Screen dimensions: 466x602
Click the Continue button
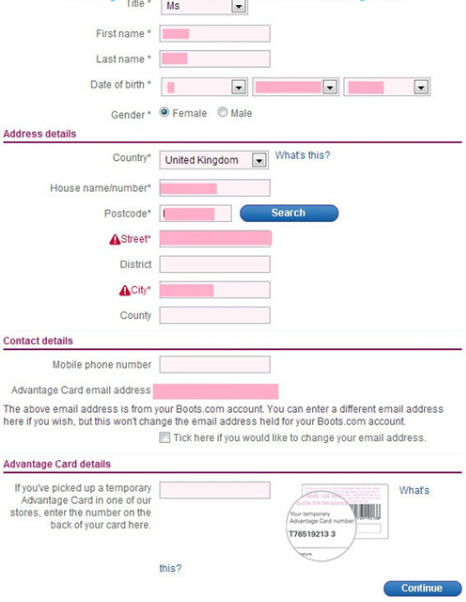coord(423,588)
